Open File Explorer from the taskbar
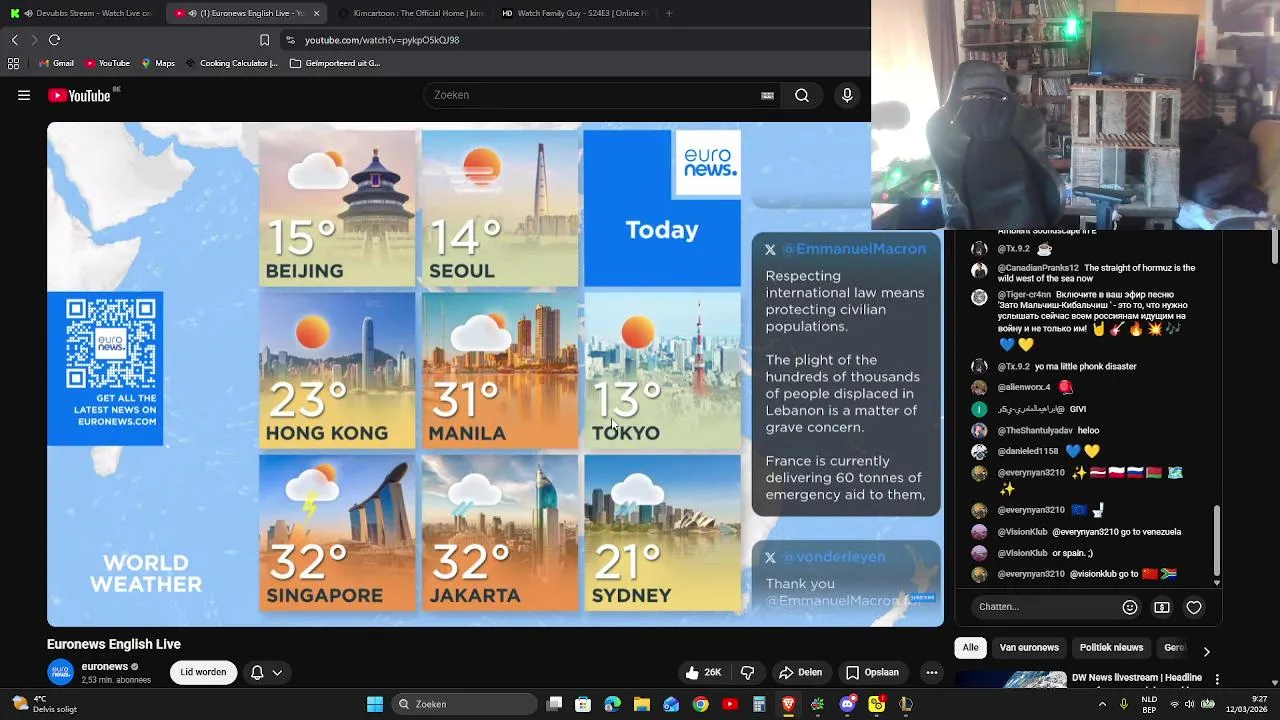This screenshot has width=1280, height=720. [642, 704]
